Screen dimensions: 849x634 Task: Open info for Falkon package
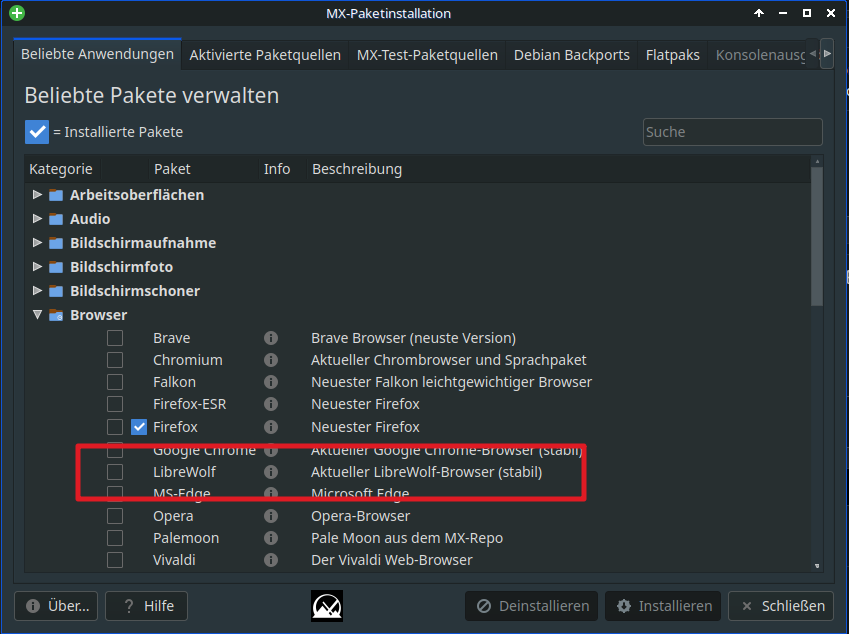tap(271, 382)
